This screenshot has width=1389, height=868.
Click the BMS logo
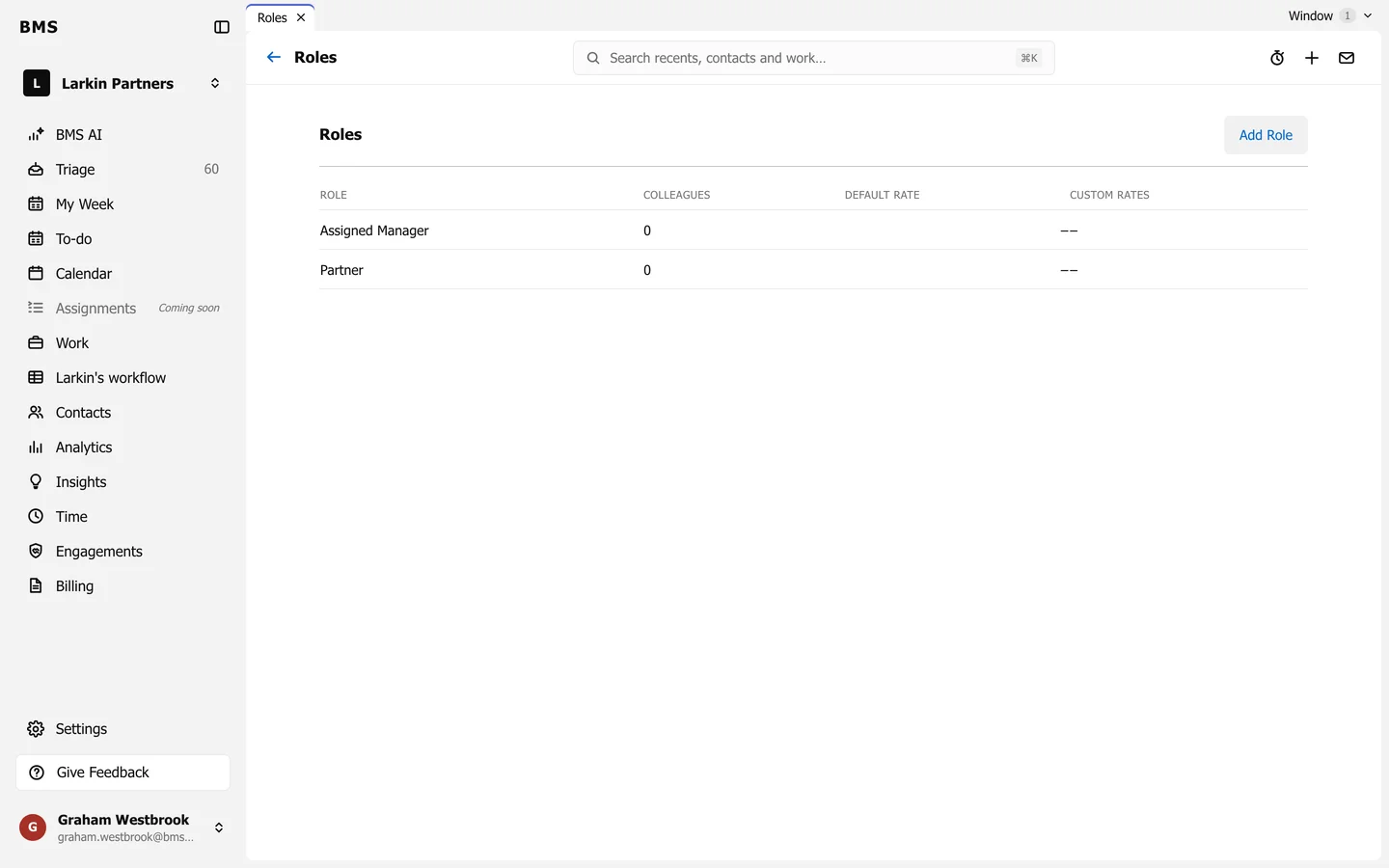click(x=39, y=27)
